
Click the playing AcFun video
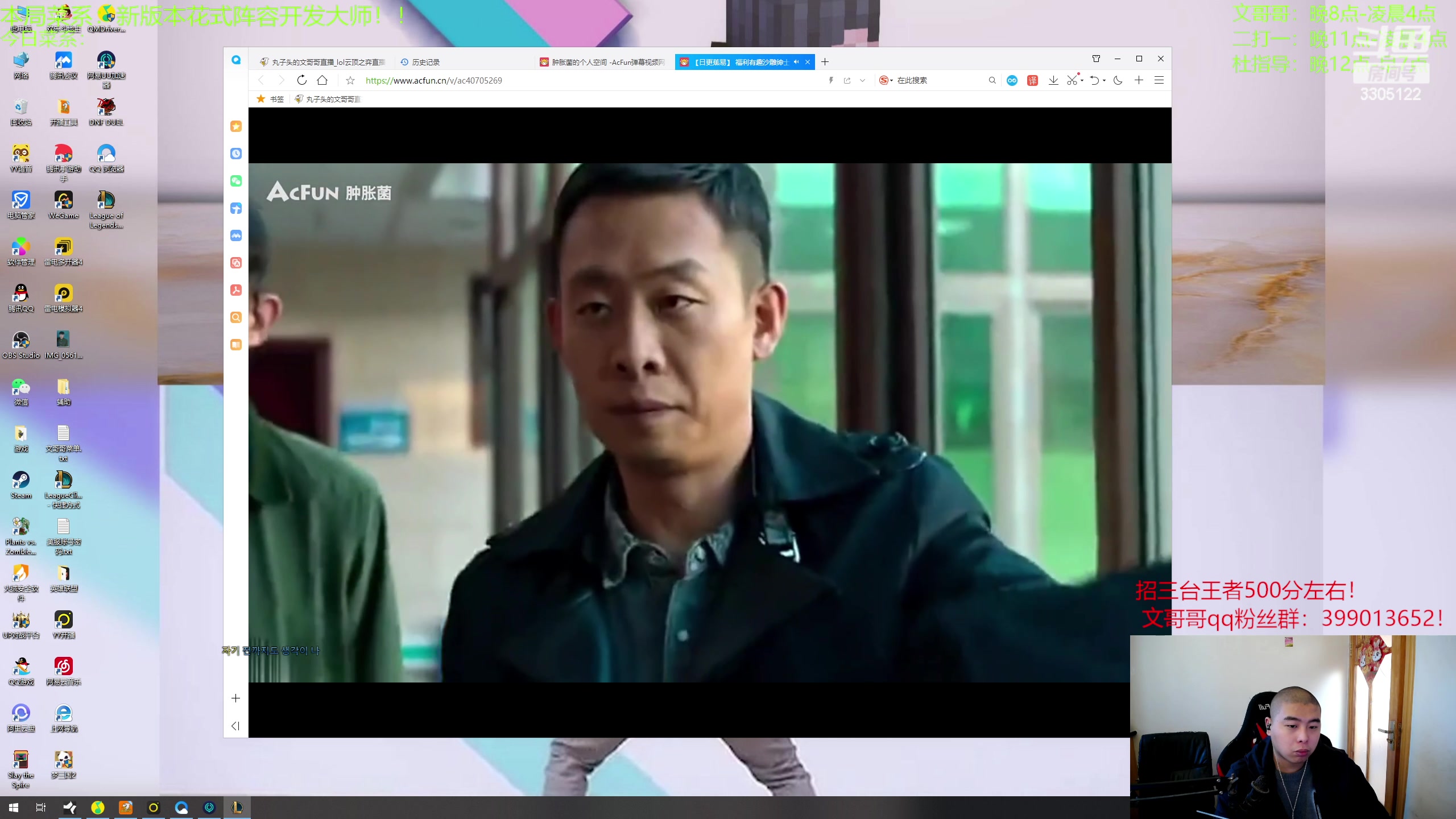tap(710, 423)
